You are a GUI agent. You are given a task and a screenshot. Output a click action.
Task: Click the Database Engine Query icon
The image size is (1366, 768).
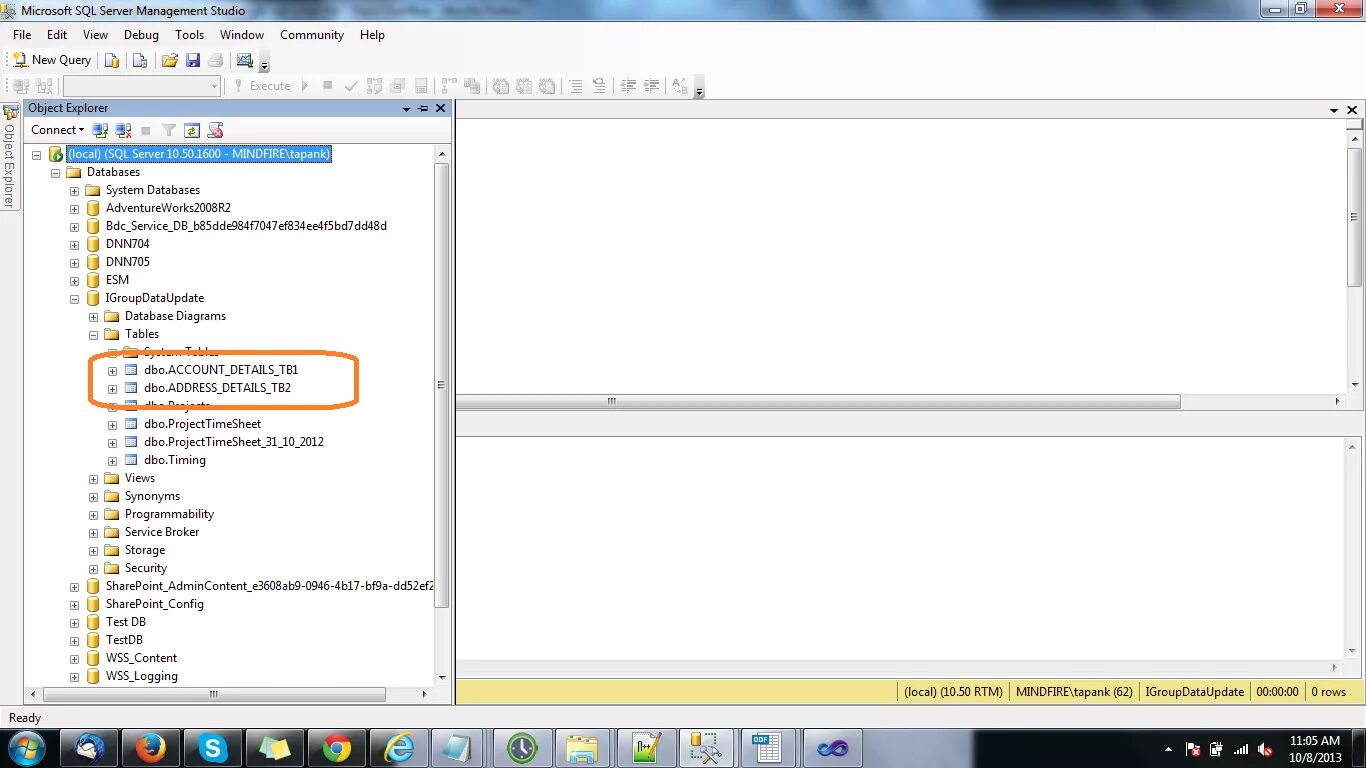112,60
